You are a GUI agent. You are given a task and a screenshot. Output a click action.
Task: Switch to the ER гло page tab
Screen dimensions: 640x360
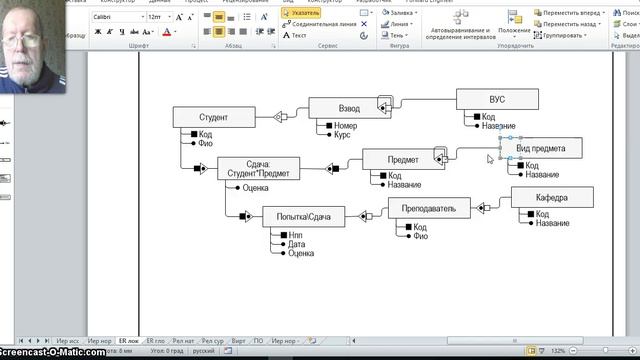[x=156, y=341]
